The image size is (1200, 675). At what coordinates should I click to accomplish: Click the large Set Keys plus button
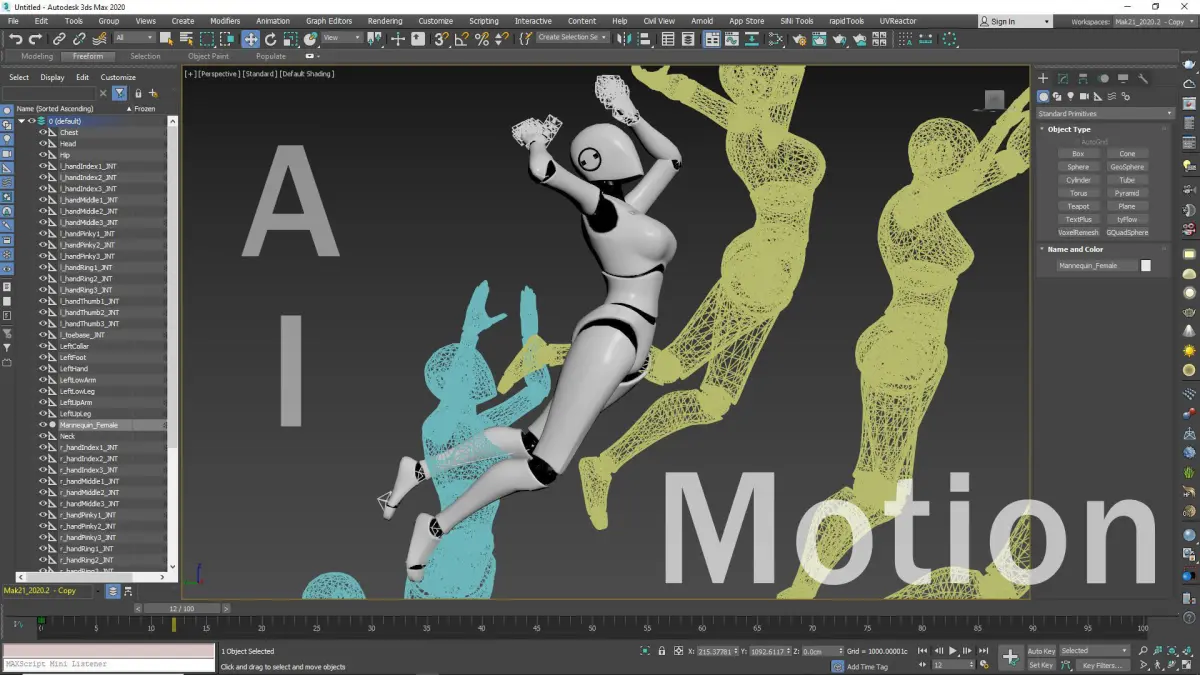tap(1011, 657)
